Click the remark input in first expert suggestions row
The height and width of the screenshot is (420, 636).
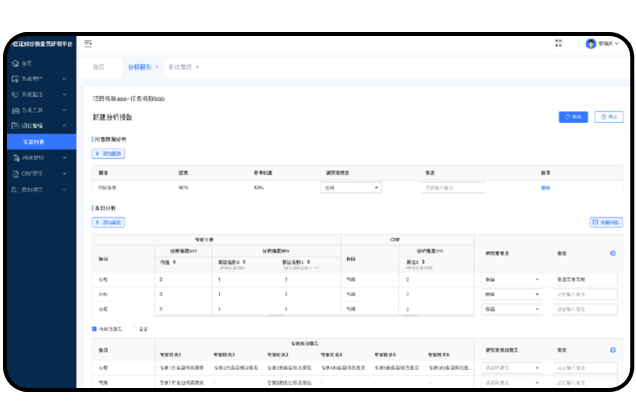(585, 368)
